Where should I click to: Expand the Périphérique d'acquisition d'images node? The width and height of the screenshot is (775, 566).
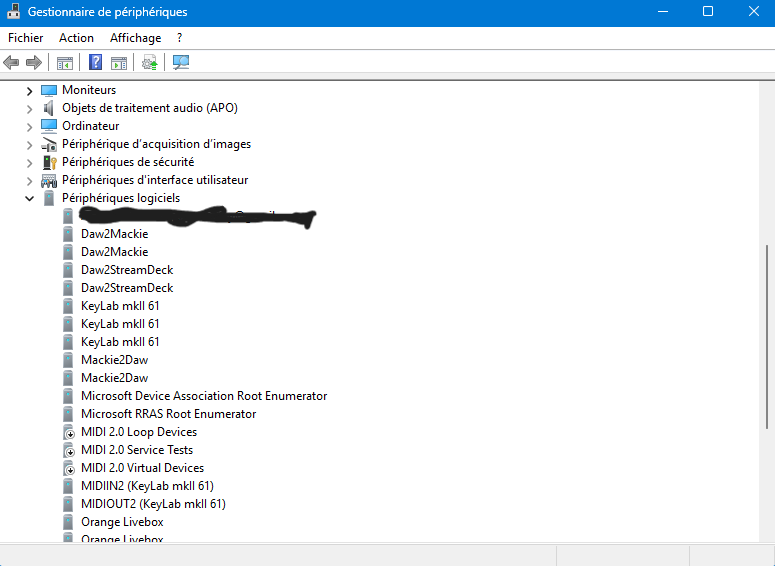[29, 144]
